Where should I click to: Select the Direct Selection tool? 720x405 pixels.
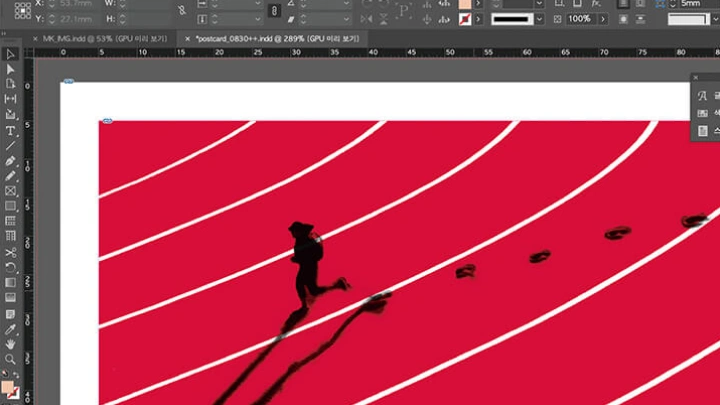point(11,69)
